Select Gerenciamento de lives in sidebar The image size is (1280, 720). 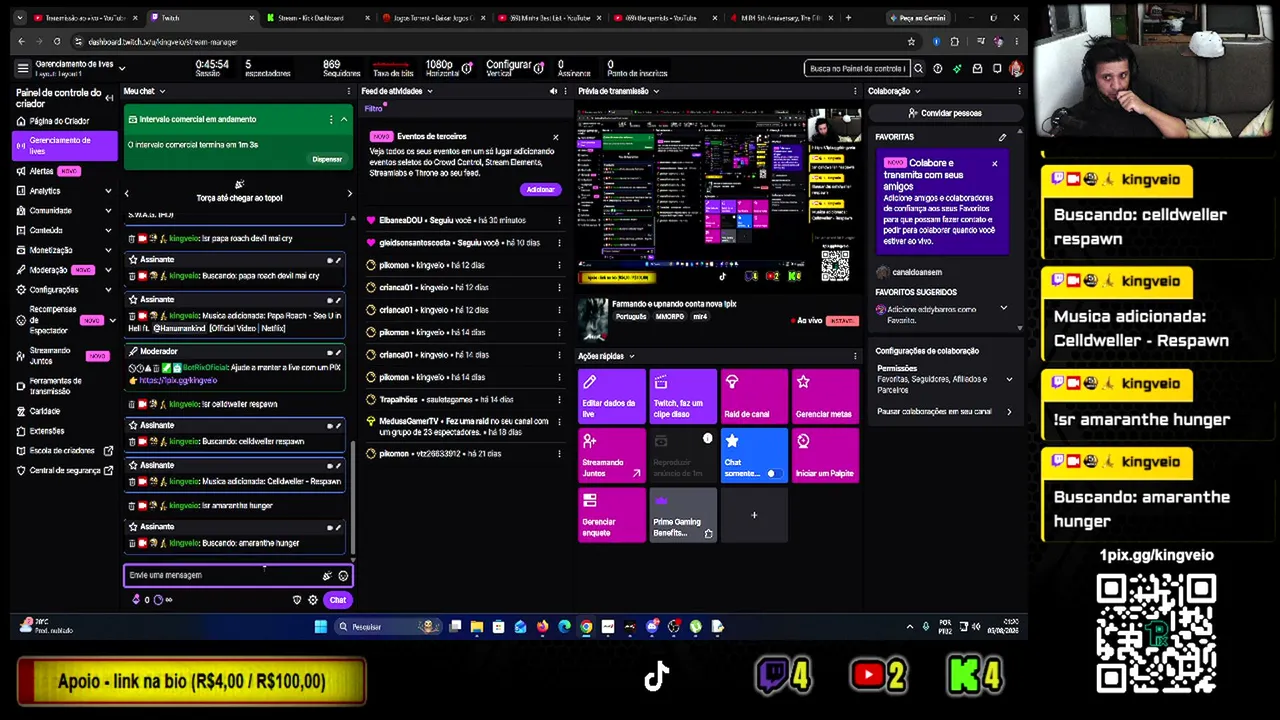[64, 146]
